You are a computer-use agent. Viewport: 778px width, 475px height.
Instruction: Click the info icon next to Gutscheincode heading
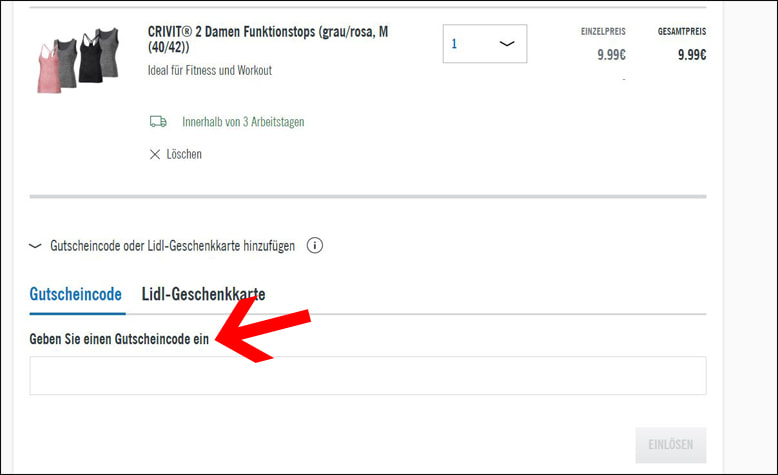315,245
